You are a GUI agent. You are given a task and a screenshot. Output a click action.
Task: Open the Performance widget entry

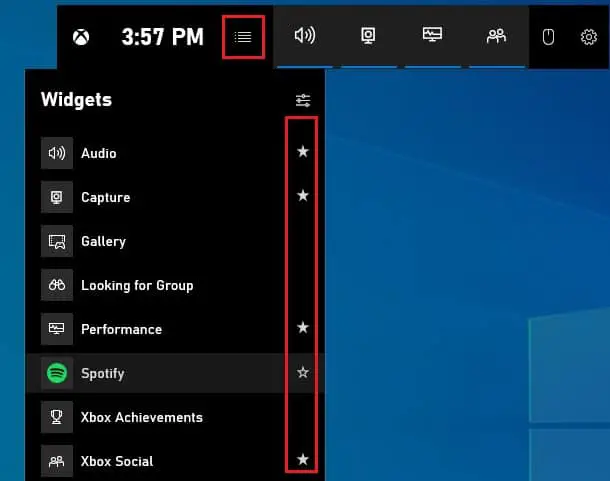pyautogui.click(x=175, y=329)
